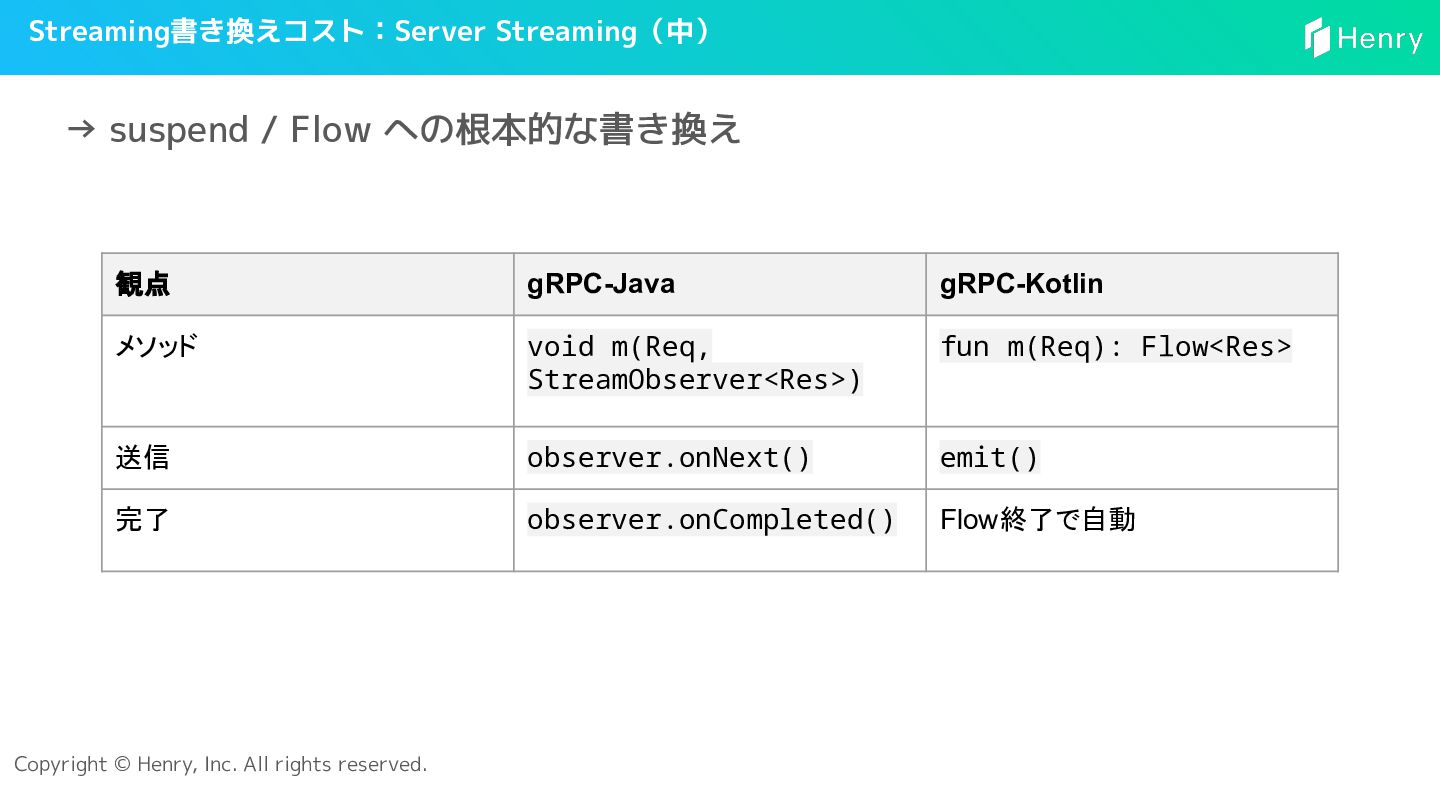Click the Henry logo icon
This screenshot has height=810, width=1440.
[x=1317, y=38]
